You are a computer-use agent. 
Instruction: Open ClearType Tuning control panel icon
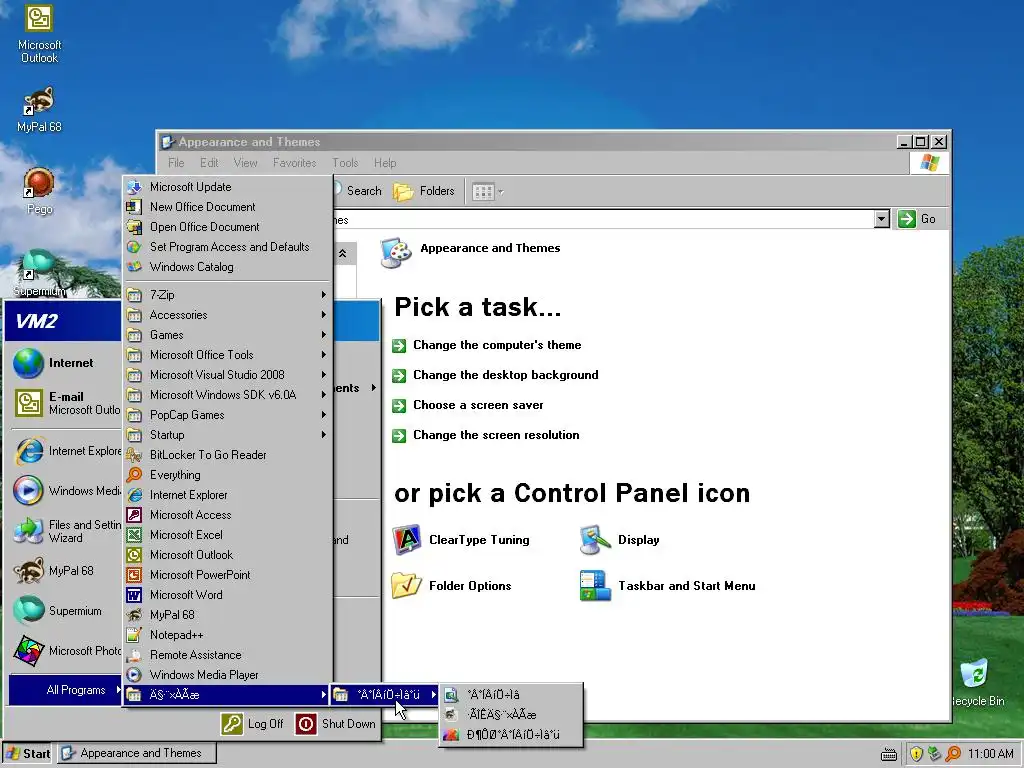pos(461,540)
